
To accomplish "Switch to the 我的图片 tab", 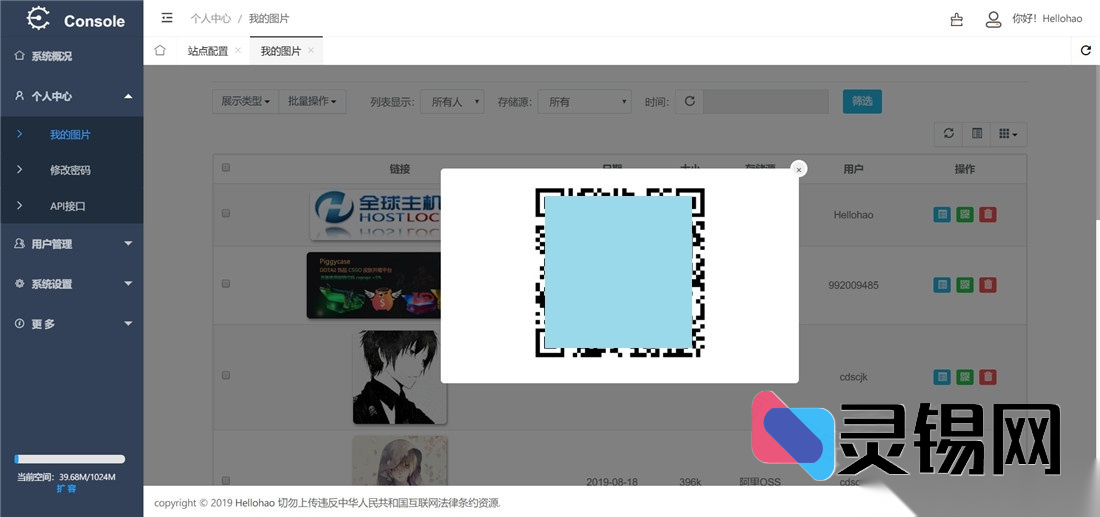I will pos(281,51).
